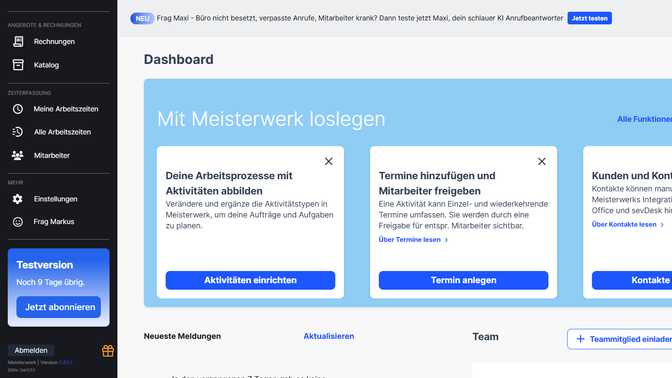Click the chevron after Über Kontakte lesen
The width and height of the screenshot is (672, 378).
[662, 225]
